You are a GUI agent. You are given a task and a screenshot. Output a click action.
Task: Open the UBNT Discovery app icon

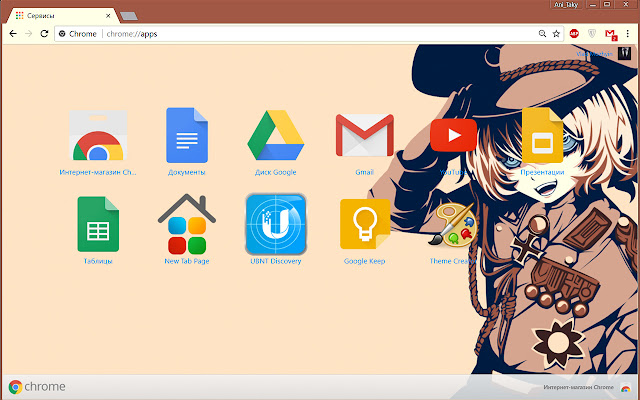click(x=276, y=224)
